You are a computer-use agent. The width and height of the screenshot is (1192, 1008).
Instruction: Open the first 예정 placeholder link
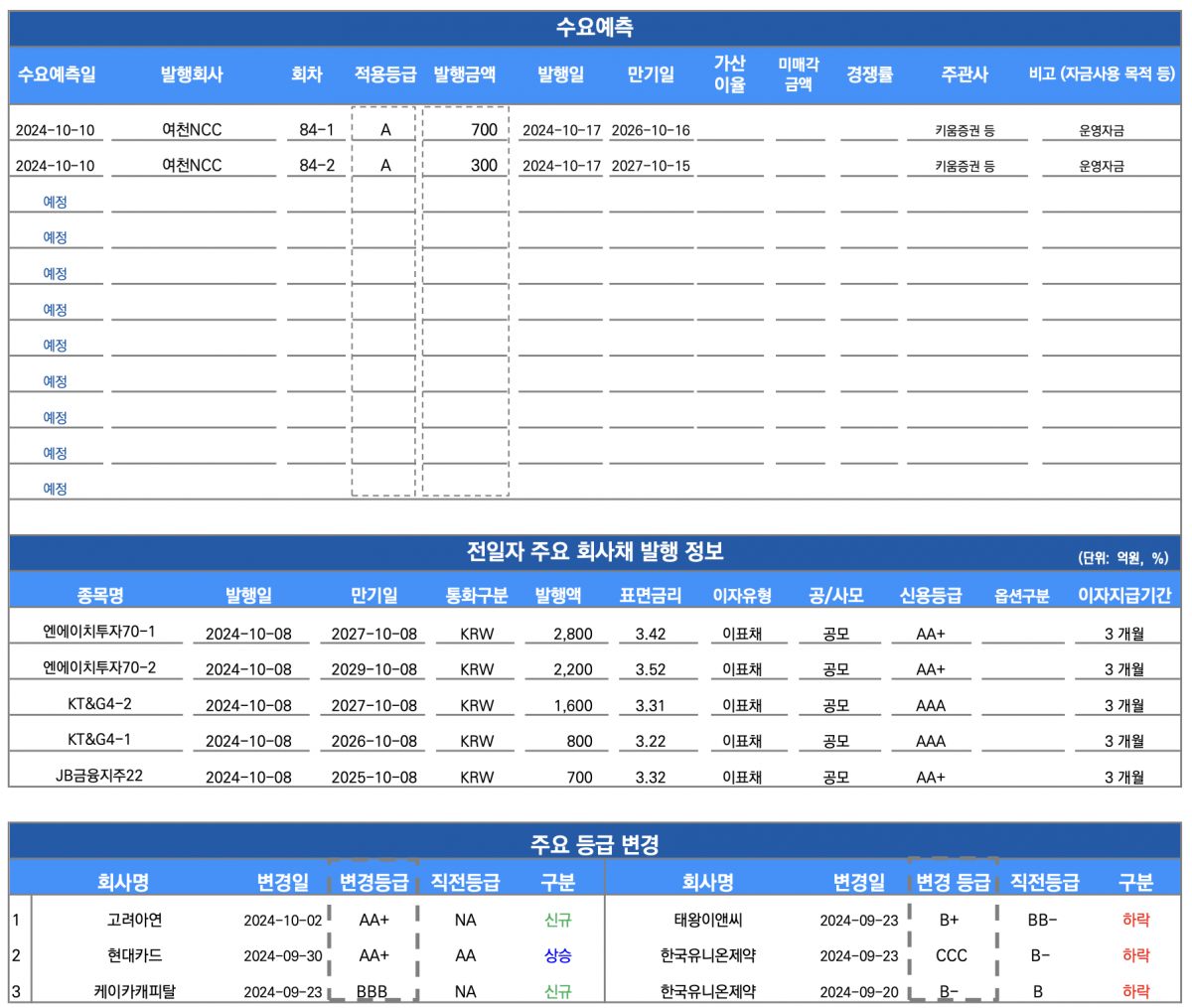[x=56, y=202]
